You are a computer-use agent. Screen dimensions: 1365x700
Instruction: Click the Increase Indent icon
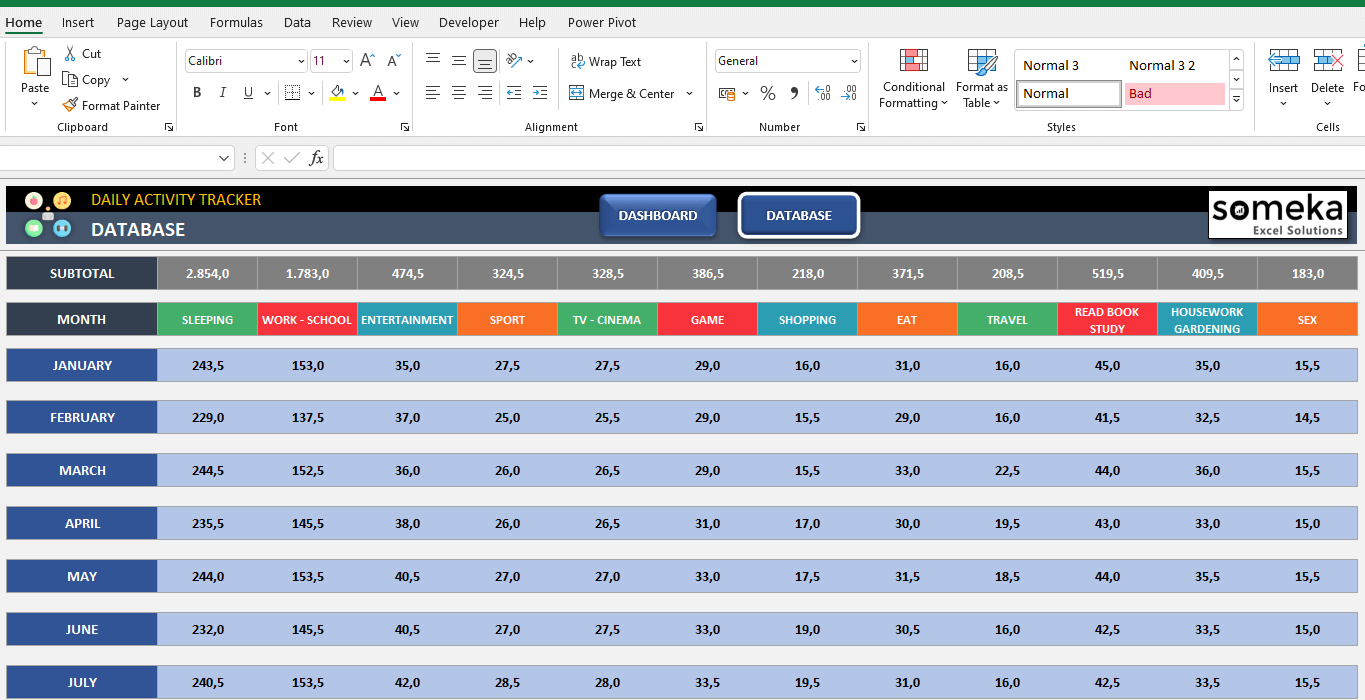539,93
